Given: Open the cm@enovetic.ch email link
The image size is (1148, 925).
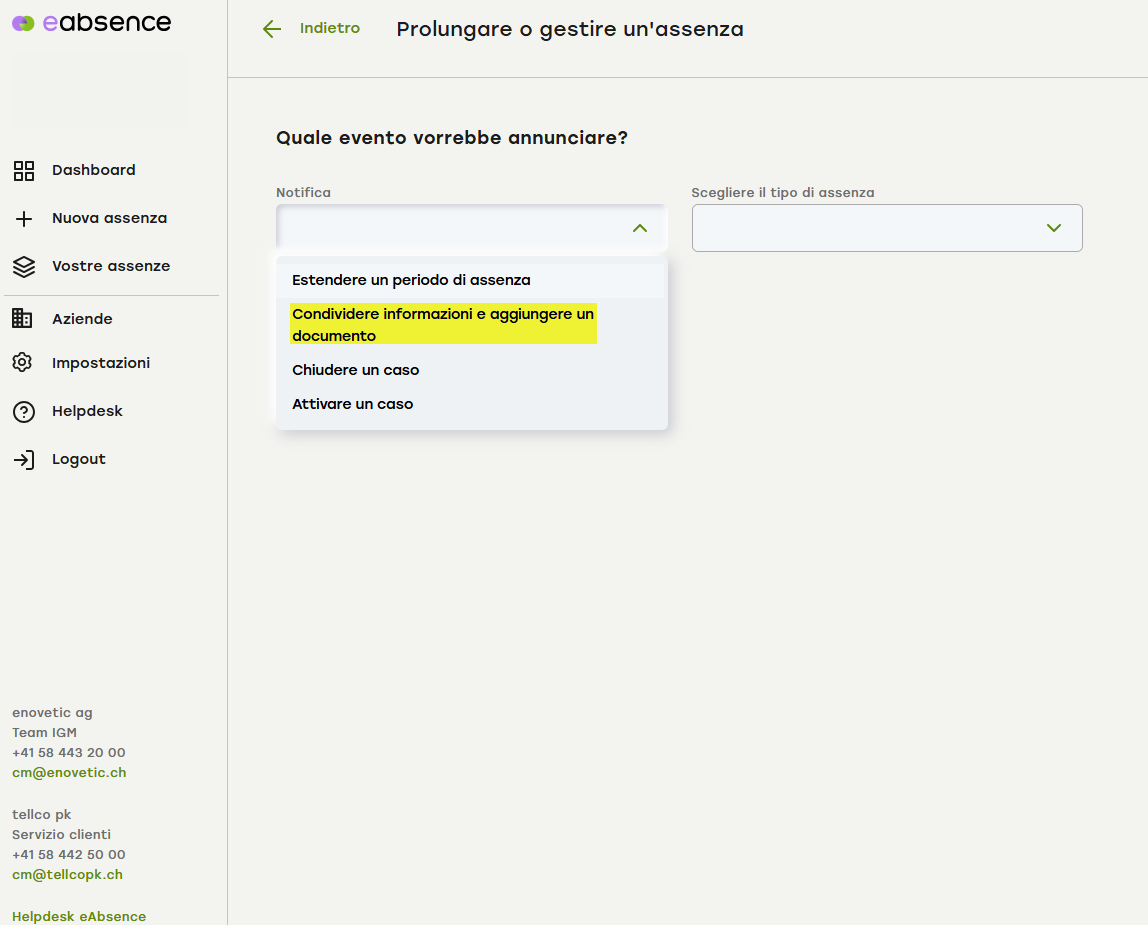Looking at the screenshot, I should tap(69, 773).
